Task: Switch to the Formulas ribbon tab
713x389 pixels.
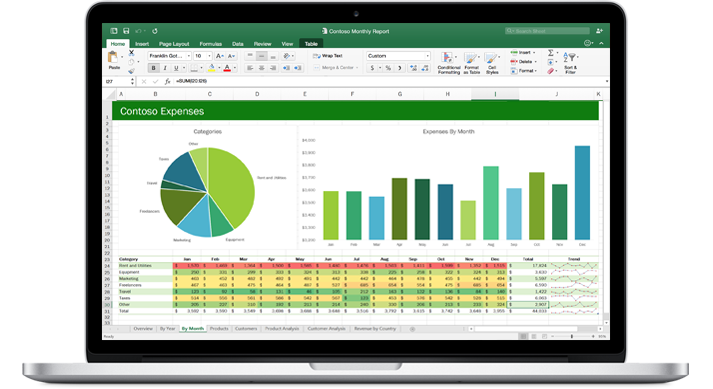Action: click(x=211, y=44)
